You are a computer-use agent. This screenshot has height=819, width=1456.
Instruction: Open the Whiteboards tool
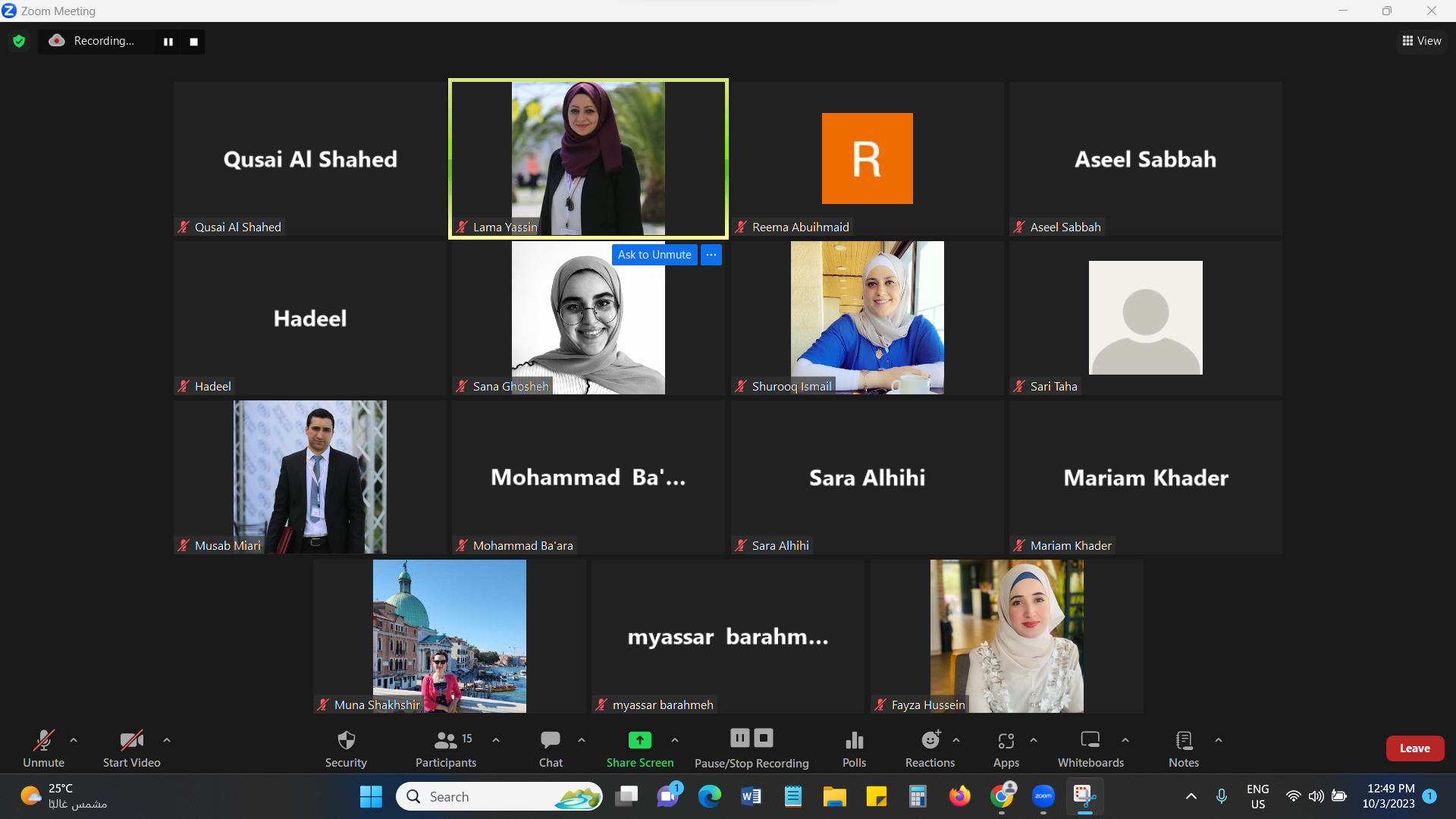click(1090, 748)
